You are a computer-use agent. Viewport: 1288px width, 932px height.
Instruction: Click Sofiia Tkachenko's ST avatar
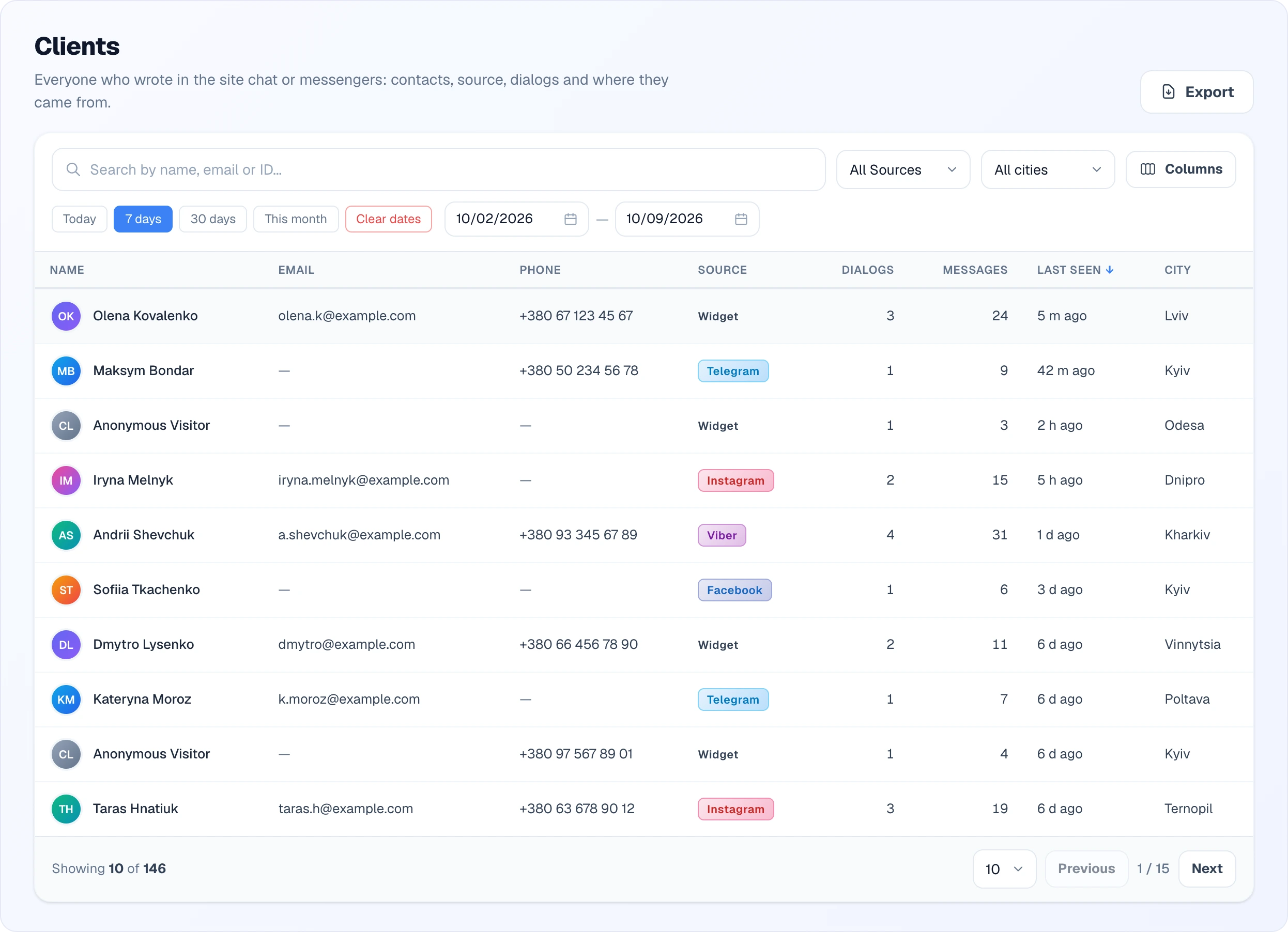click(66, 590)
